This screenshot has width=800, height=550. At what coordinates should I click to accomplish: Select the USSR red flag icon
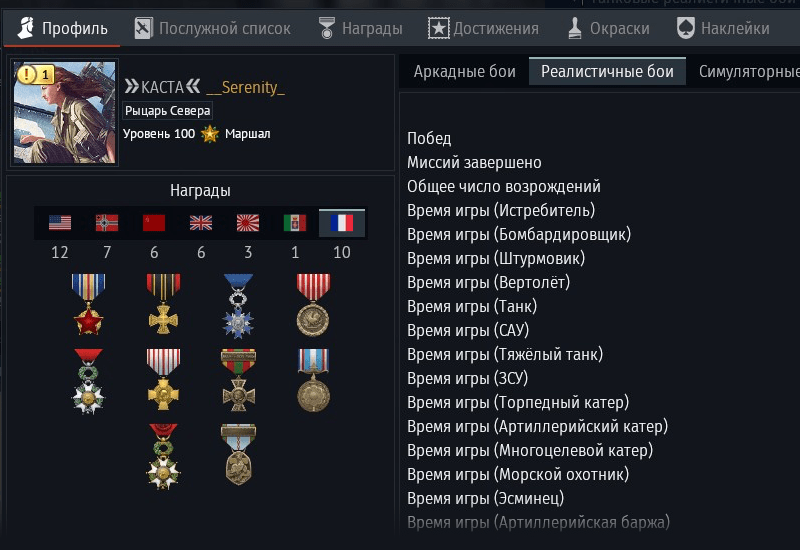click(154, 223)
